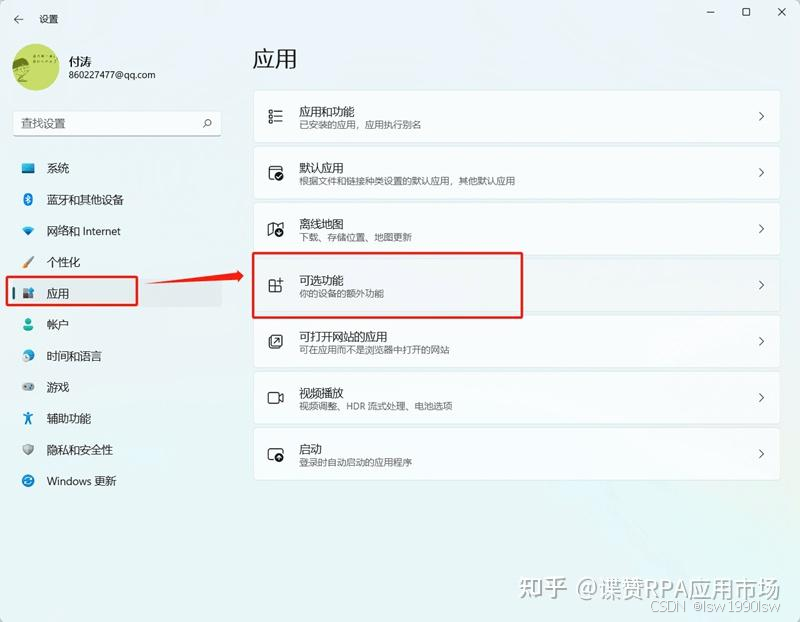Expand the 应用和功能 chevron

(761, 116)
